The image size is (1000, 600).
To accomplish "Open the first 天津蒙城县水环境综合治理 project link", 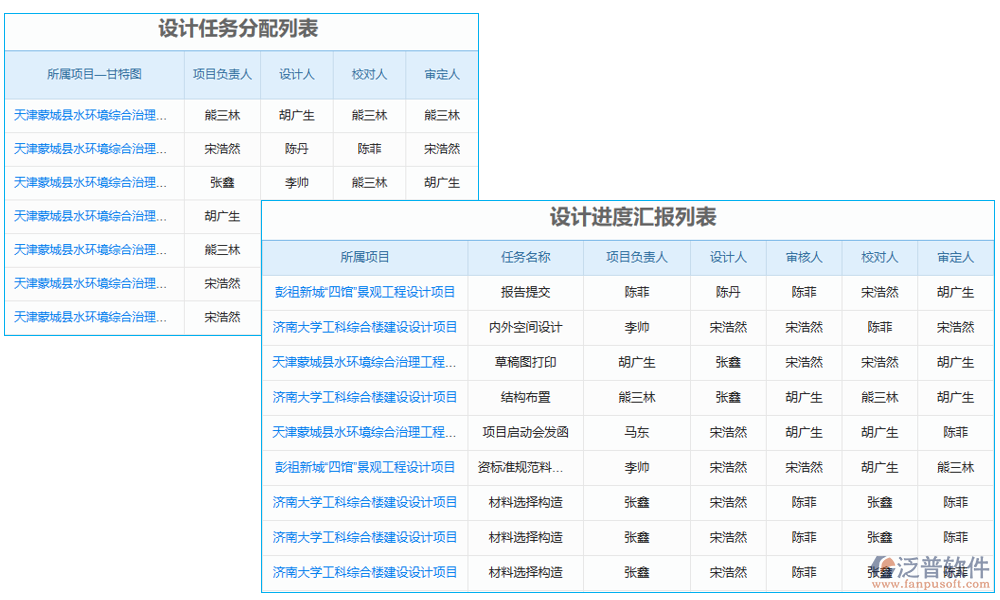I will coord(90,115).
